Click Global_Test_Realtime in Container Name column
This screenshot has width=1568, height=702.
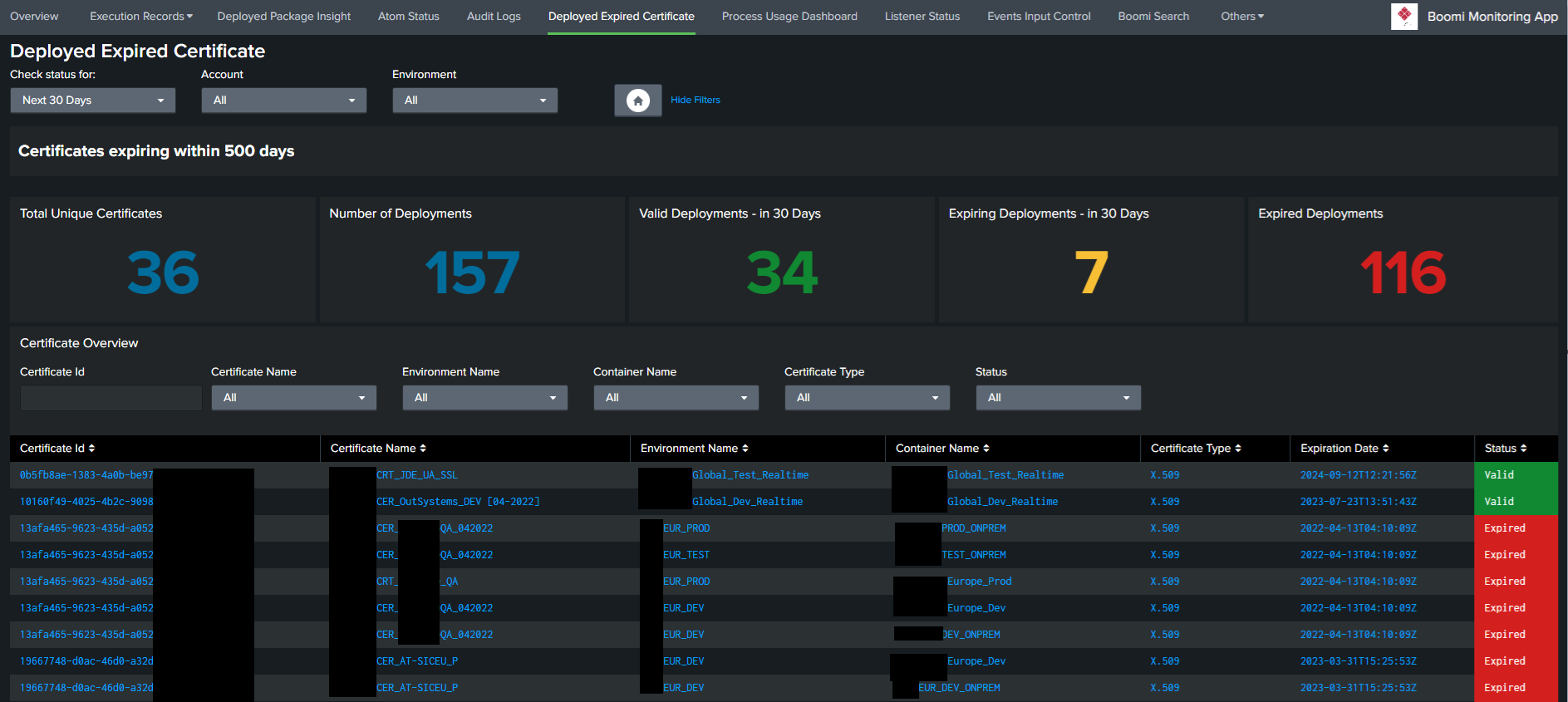(1005, 475)
